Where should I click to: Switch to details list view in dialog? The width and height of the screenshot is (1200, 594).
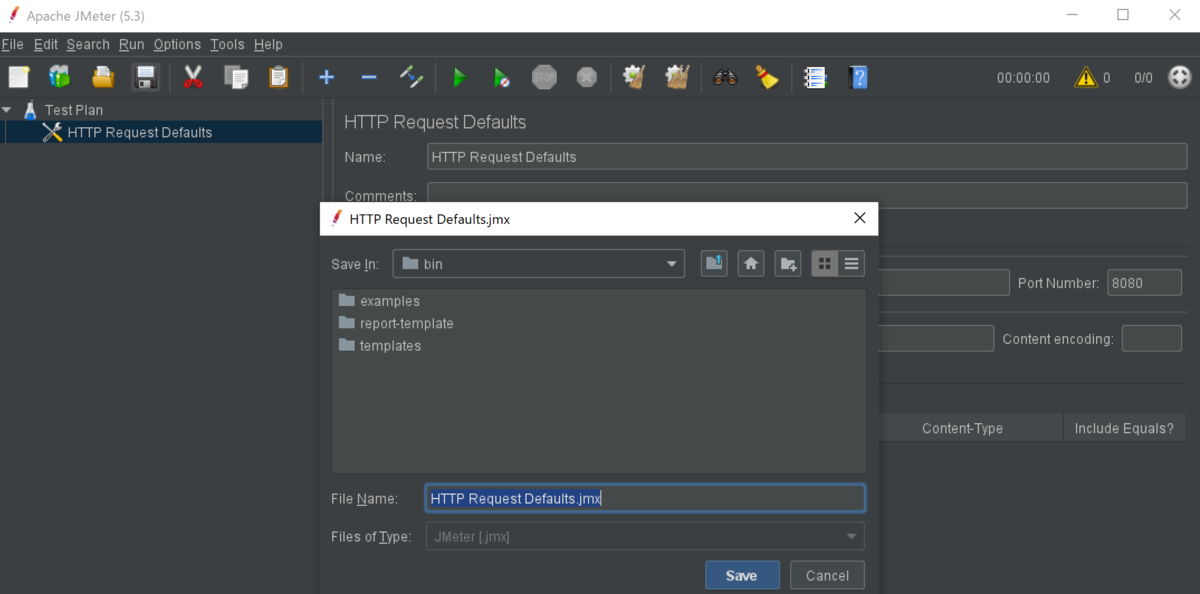852,264
